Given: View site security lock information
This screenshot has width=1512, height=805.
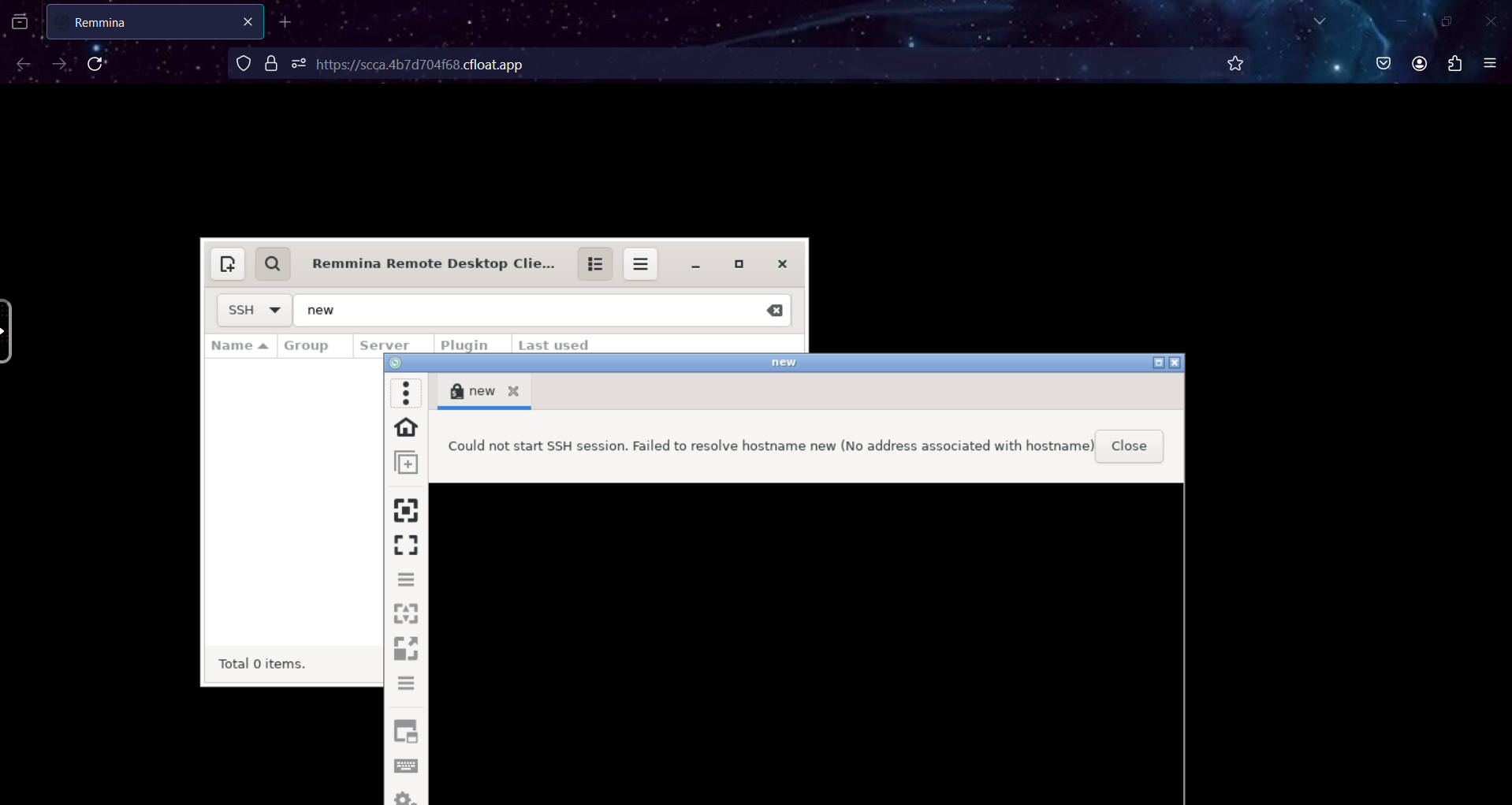Looking at the screenshot, I should coord(271,64).
